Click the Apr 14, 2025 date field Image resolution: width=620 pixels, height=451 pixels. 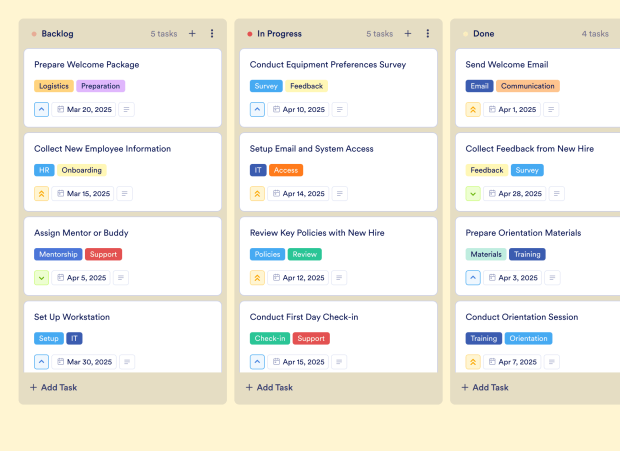[300, 194]
